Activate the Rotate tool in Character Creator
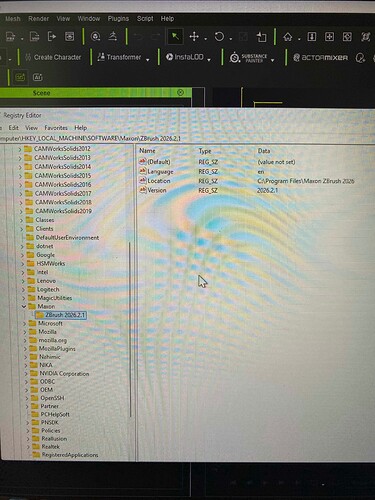This screenshot has height=500, width=375. pyautogui.click(x=219, y=36)
